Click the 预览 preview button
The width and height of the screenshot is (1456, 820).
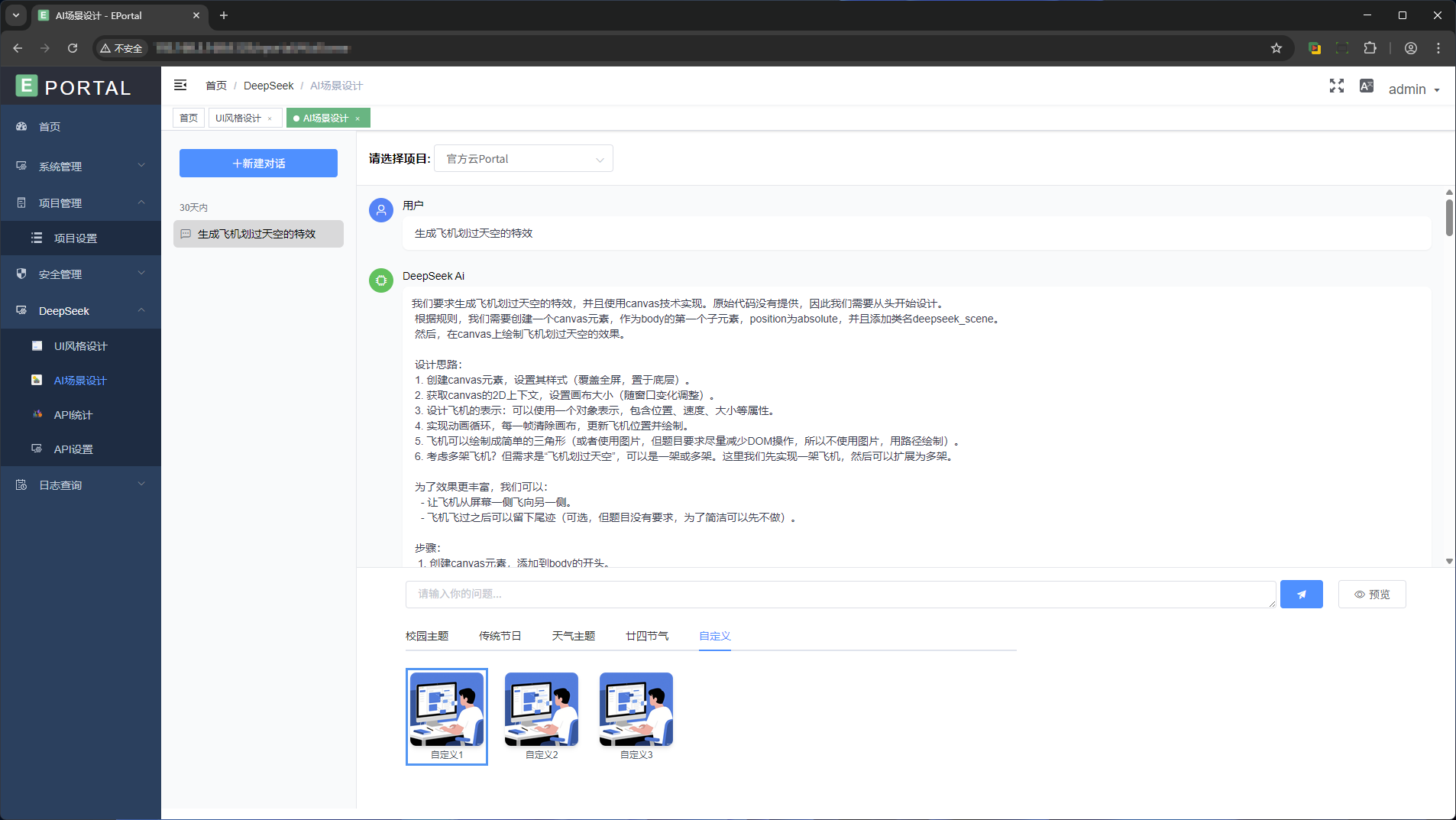(x=1372, y=594)
